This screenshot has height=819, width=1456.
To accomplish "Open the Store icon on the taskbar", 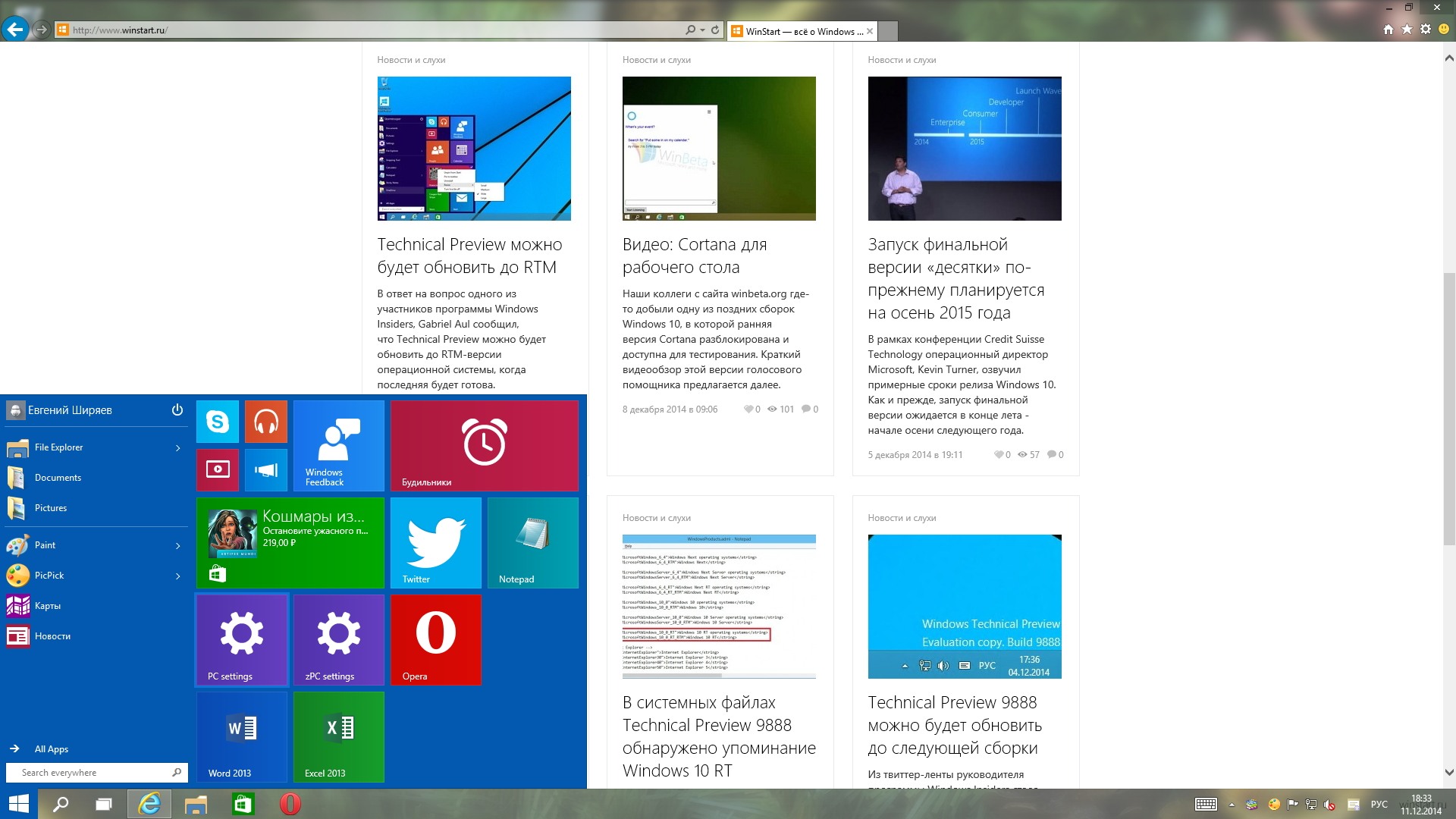I will point(243,804).
